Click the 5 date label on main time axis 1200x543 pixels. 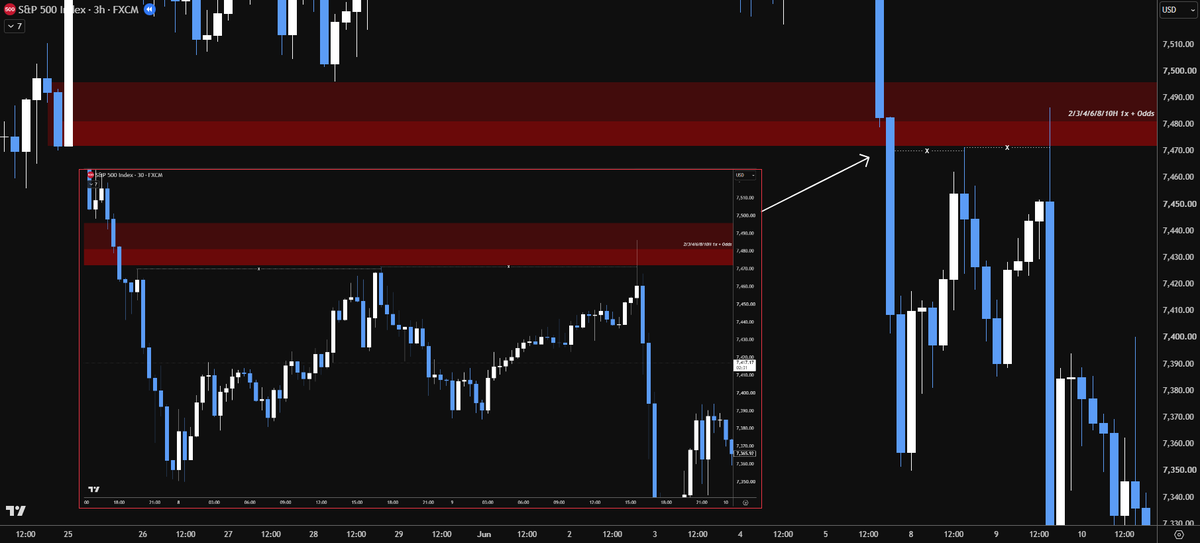[824, 535]
